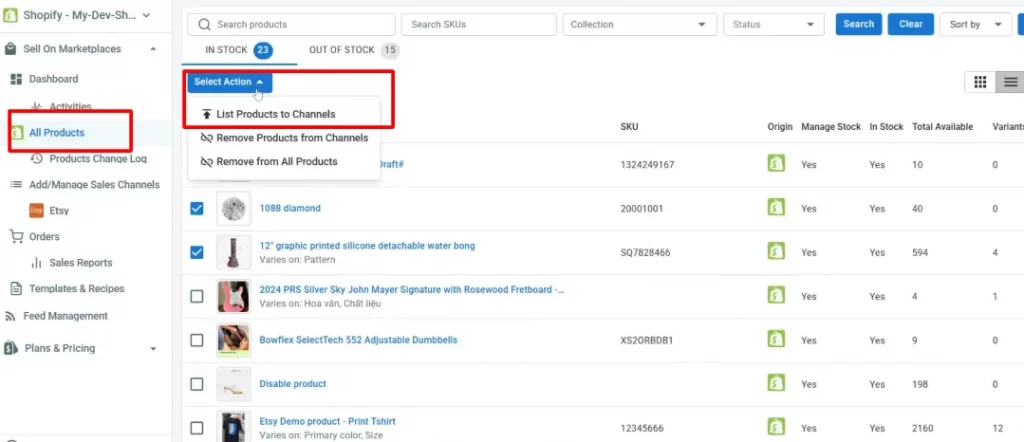Click the Search SKUs input field
Viewport: 1024px width, 442px height.
[479, 25]
